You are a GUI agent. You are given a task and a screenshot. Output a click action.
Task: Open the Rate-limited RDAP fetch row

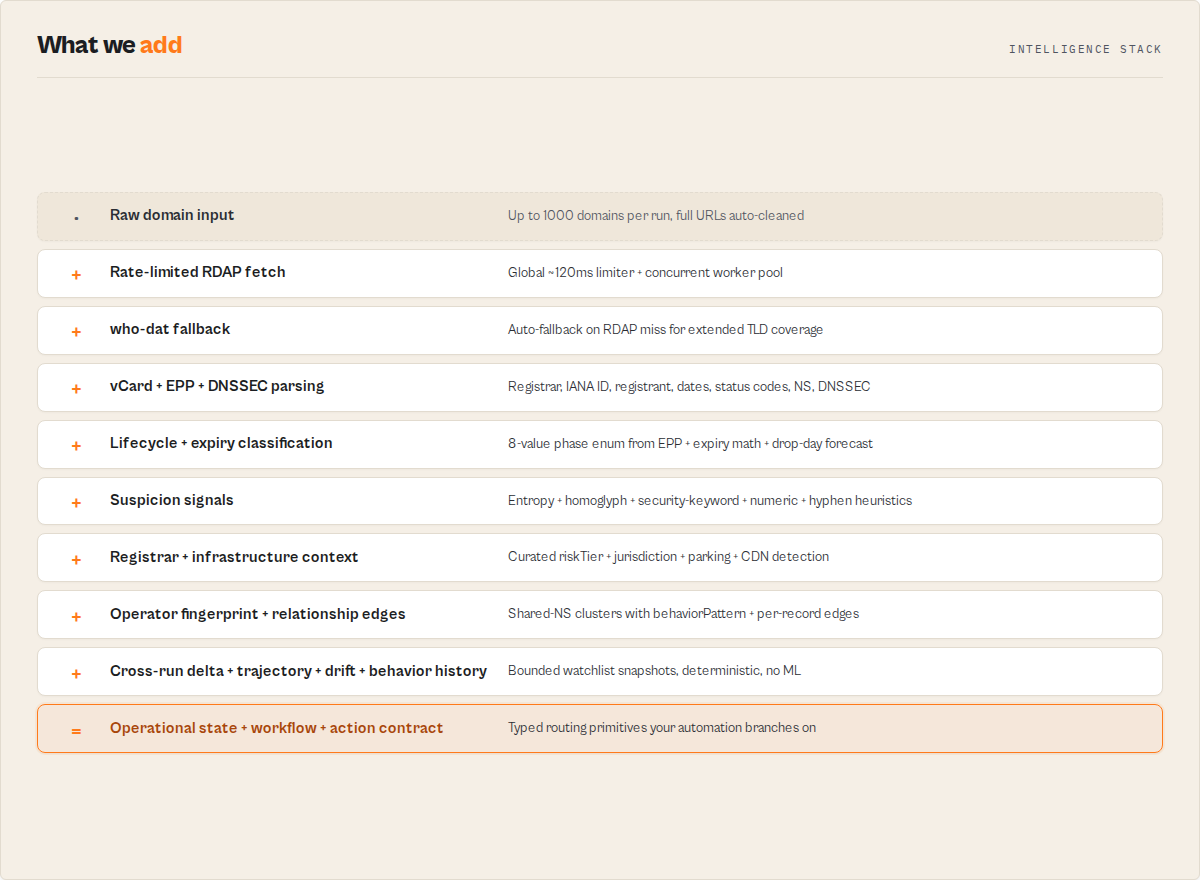coord(600,273)
